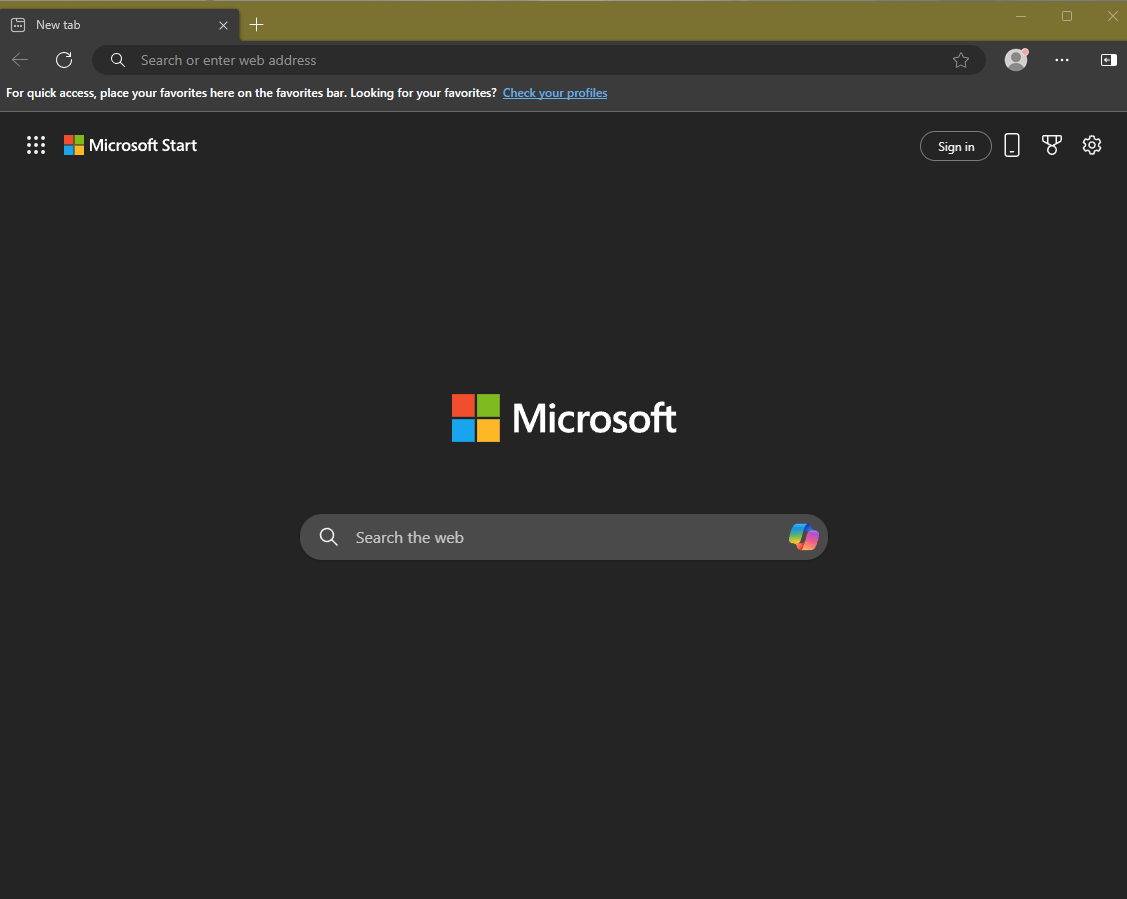Focus the address bar input

click(539, 60)
